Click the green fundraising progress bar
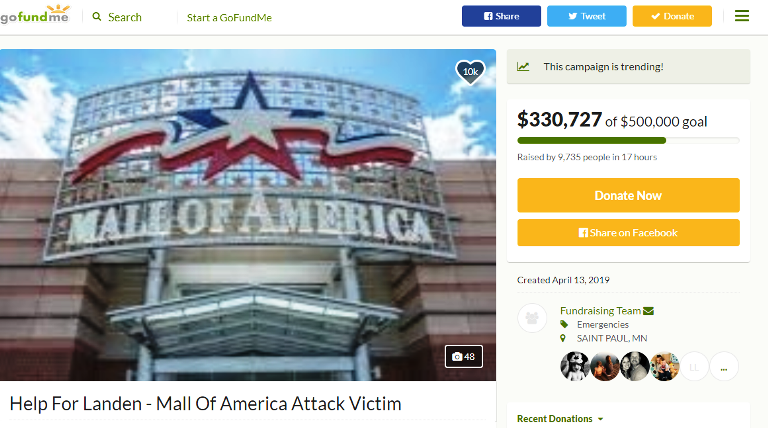The image size is (768, 428). [x=628, y=141]
